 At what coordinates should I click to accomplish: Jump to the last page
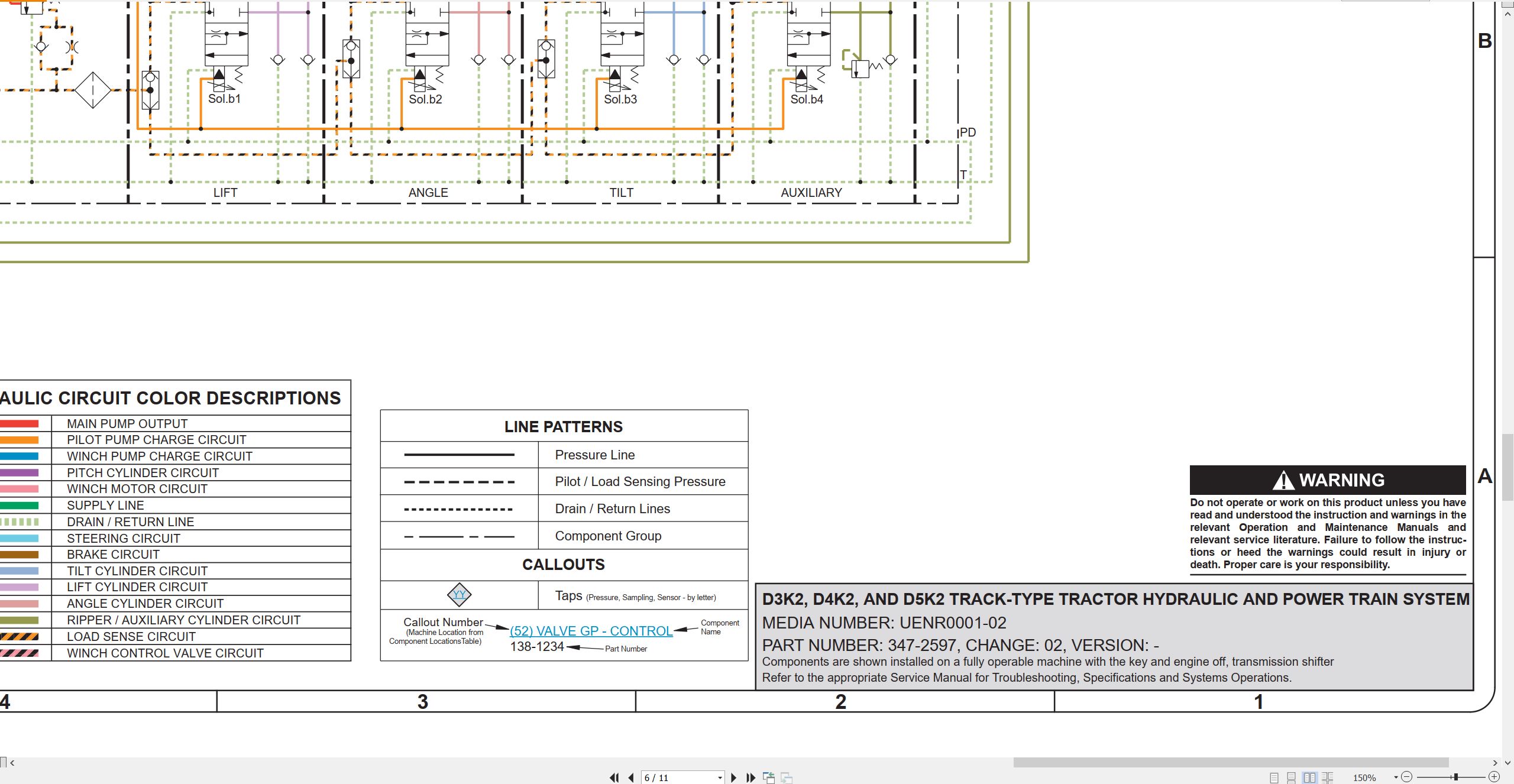pyautogui.click(x=751, y=777)
